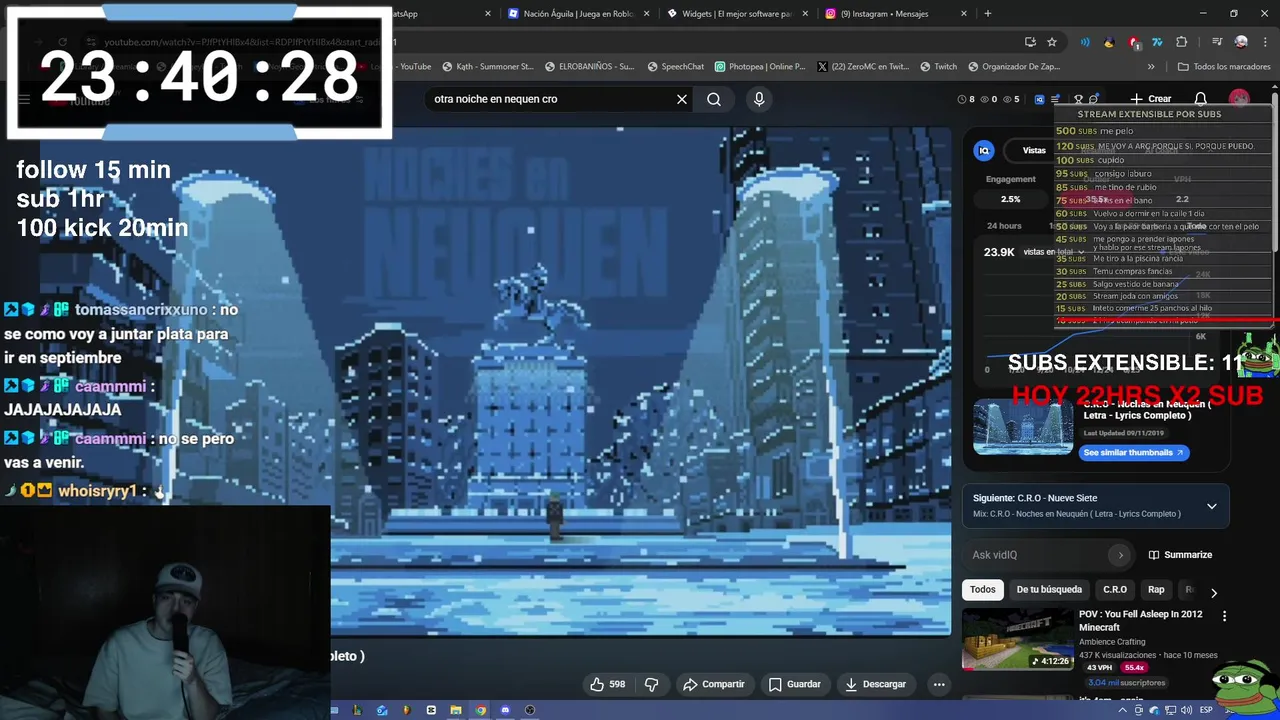Open Chrome profile avatar
The height and width of the screenshot is (720, 1280).
coord(1241,42)
